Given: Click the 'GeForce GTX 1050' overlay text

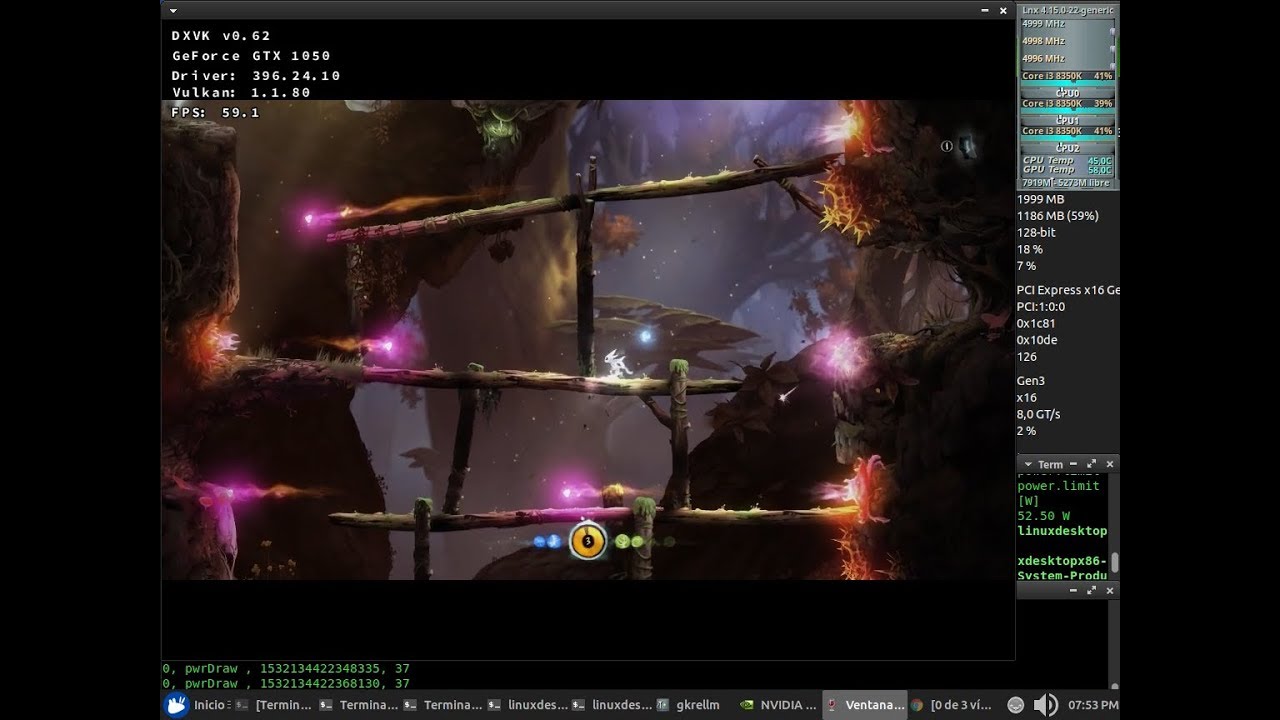Looking at the screenshot, I should coord(251,56).
